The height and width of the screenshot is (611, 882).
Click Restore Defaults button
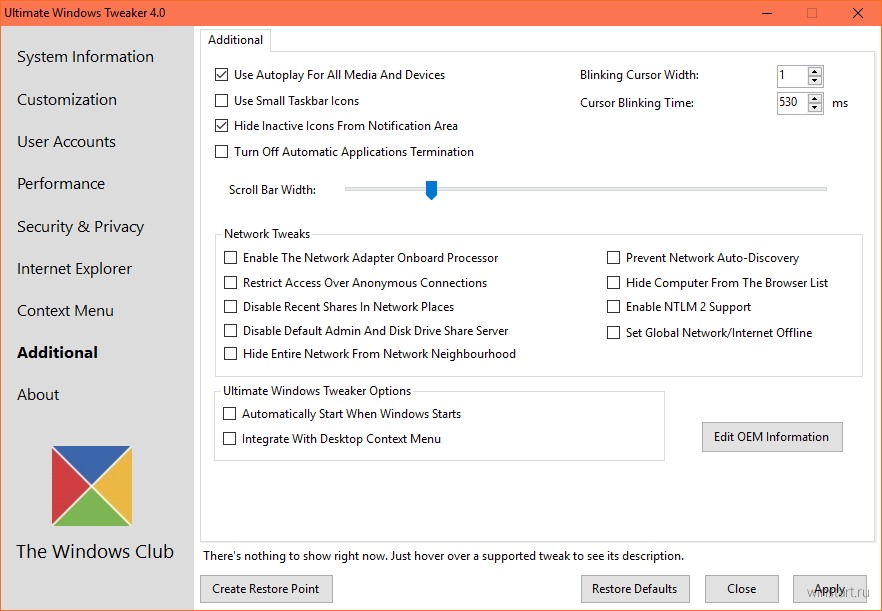tap(635, 588)
